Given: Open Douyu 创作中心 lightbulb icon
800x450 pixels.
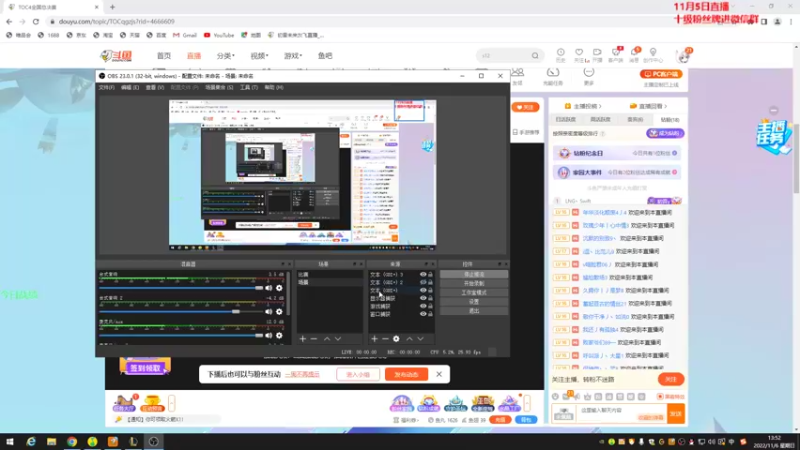Looking at the screenshot, I should pyautogui.click(x=653, y=53).
